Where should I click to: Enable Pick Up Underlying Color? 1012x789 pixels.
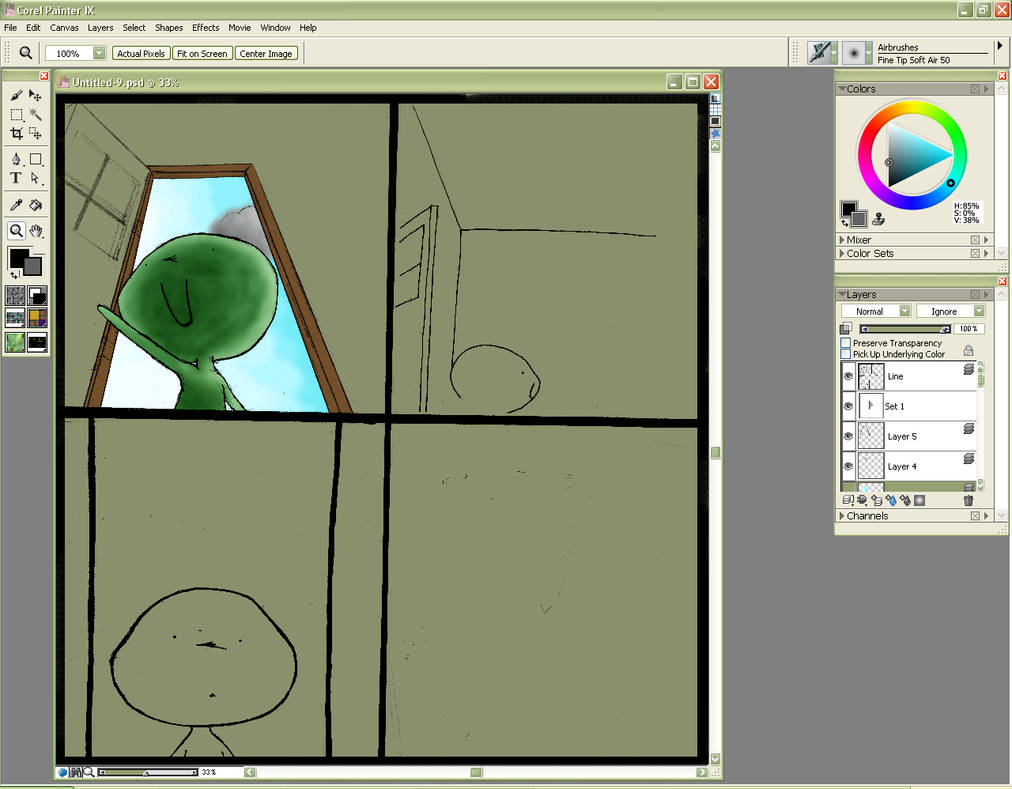(845, 353)
